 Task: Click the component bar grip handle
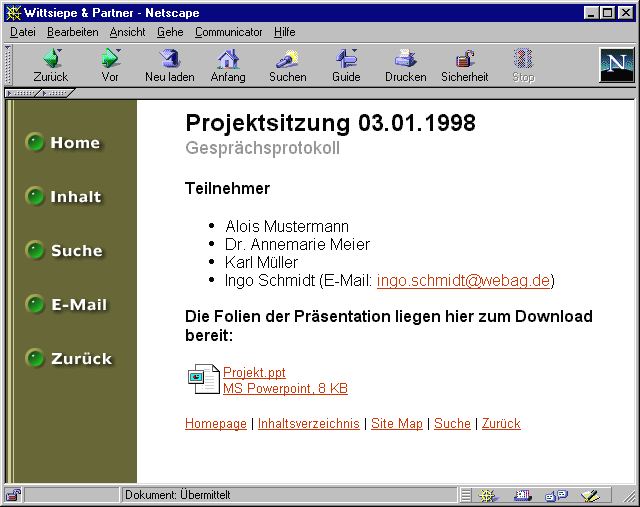pyautogui.click(x=466, y=495)
